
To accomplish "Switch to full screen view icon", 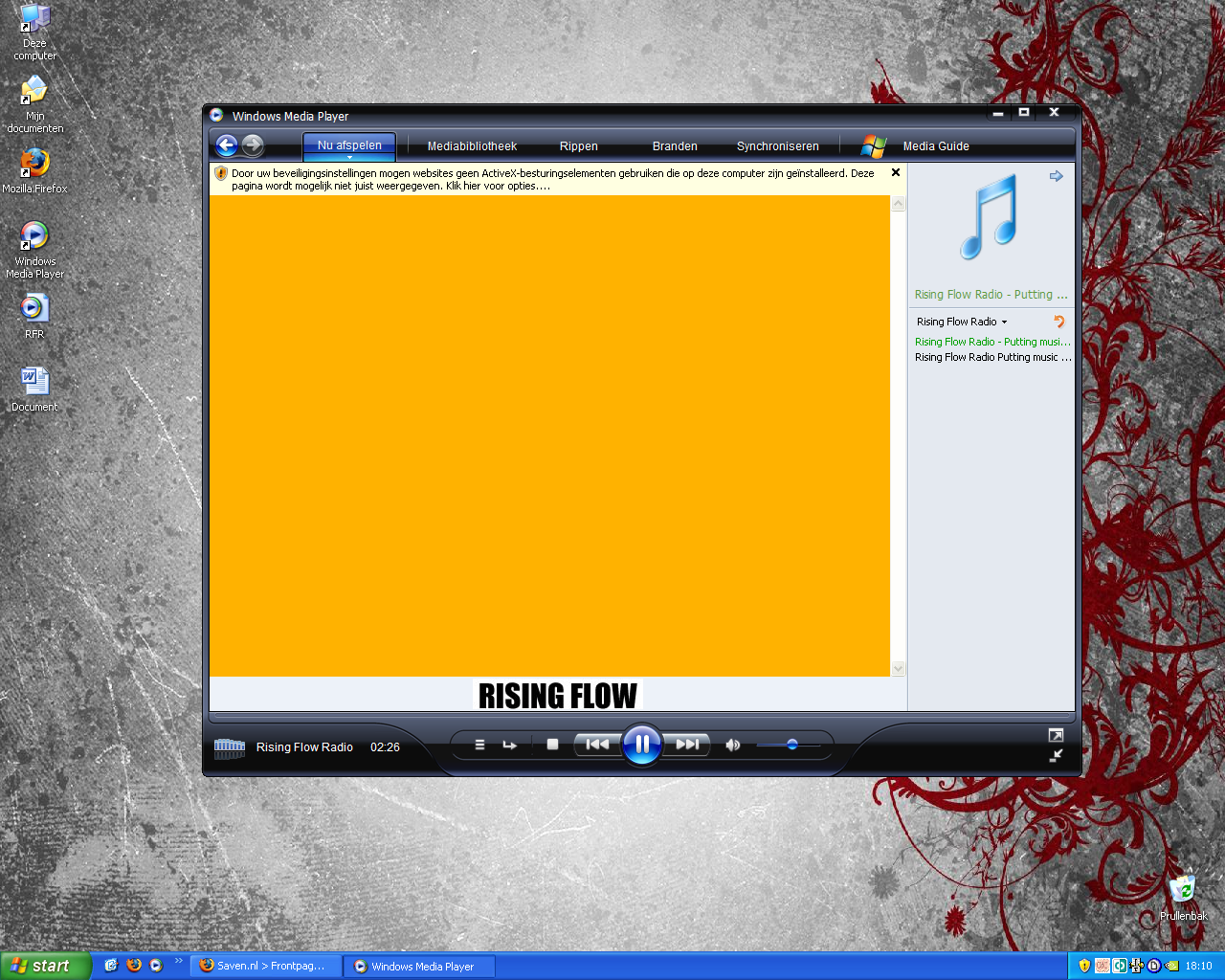I will (1056, 735).
